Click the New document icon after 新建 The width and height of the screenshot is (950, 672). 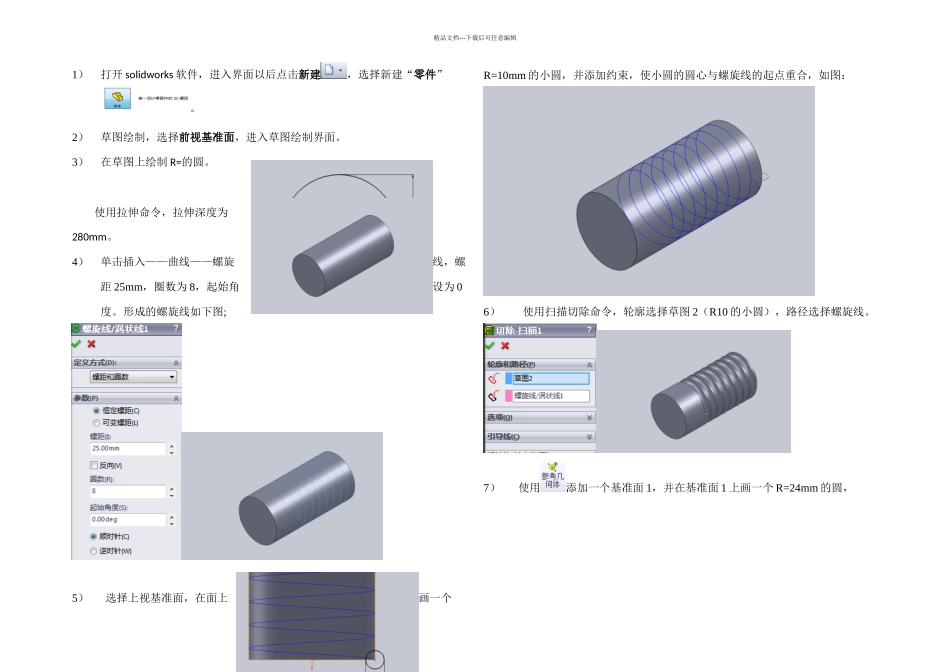coord(329,70)
